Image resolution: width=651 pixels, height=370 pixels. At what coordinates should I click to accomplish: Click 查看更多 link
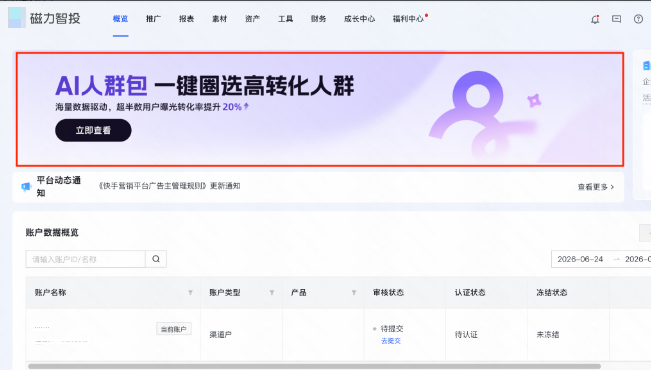(x=595, y=187)
